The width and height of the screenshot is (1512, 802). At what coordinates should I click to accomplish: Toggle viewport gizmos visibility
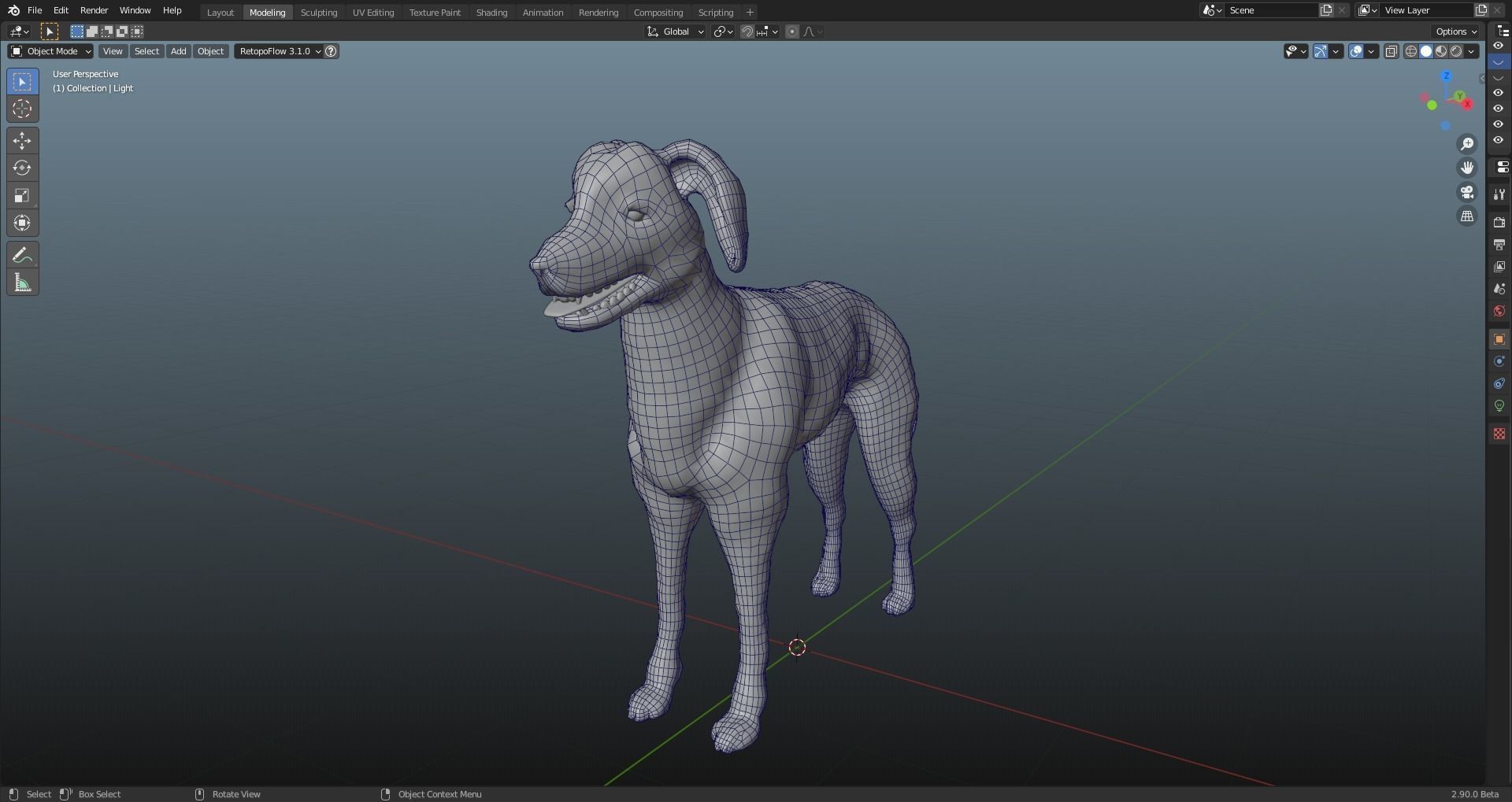click(1321, 51)
